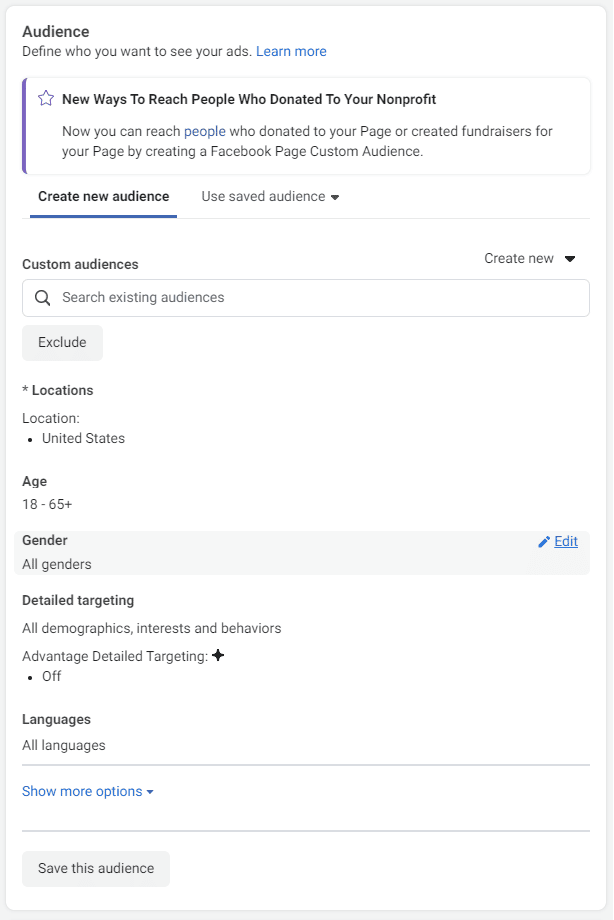Expand Use saved audience dropdown caret
The width and height of the screenshot is (614, 920).
pos(335,197)
